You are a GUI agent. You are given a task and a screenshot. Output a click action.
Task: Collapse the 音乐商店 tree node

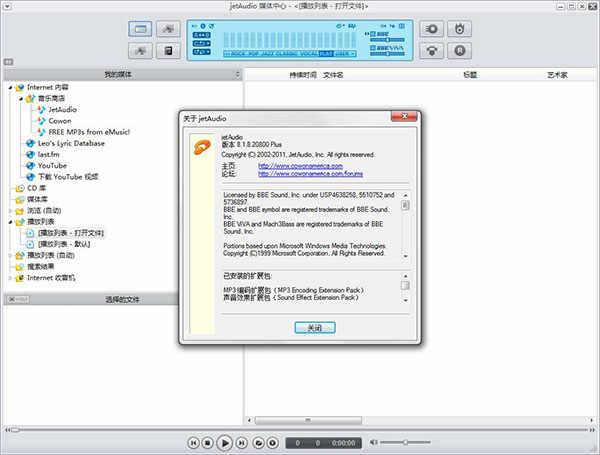[21, 99]
